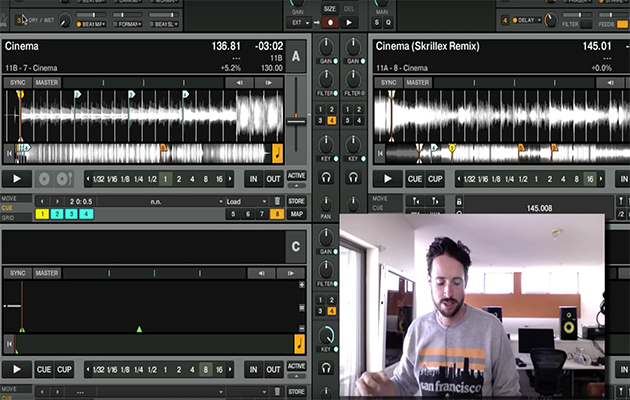Click deck A keylock music note icon
This screenshot has width=630, height=400.
(277, 153)
